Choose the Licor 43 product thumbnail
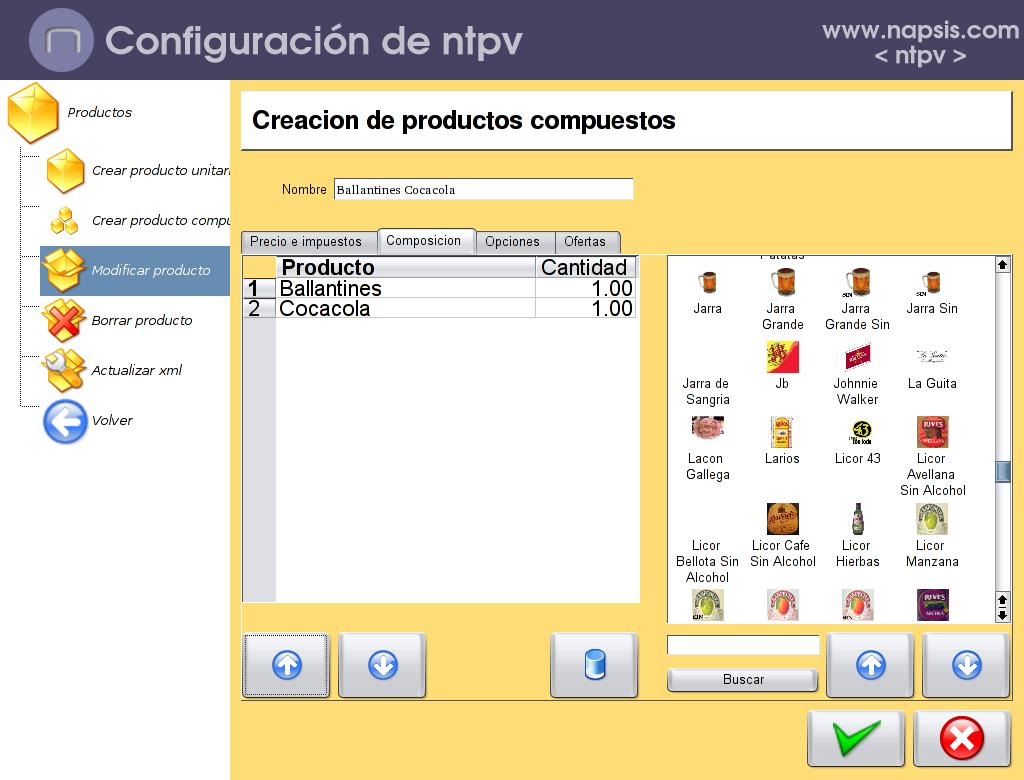 coord(858,432)
